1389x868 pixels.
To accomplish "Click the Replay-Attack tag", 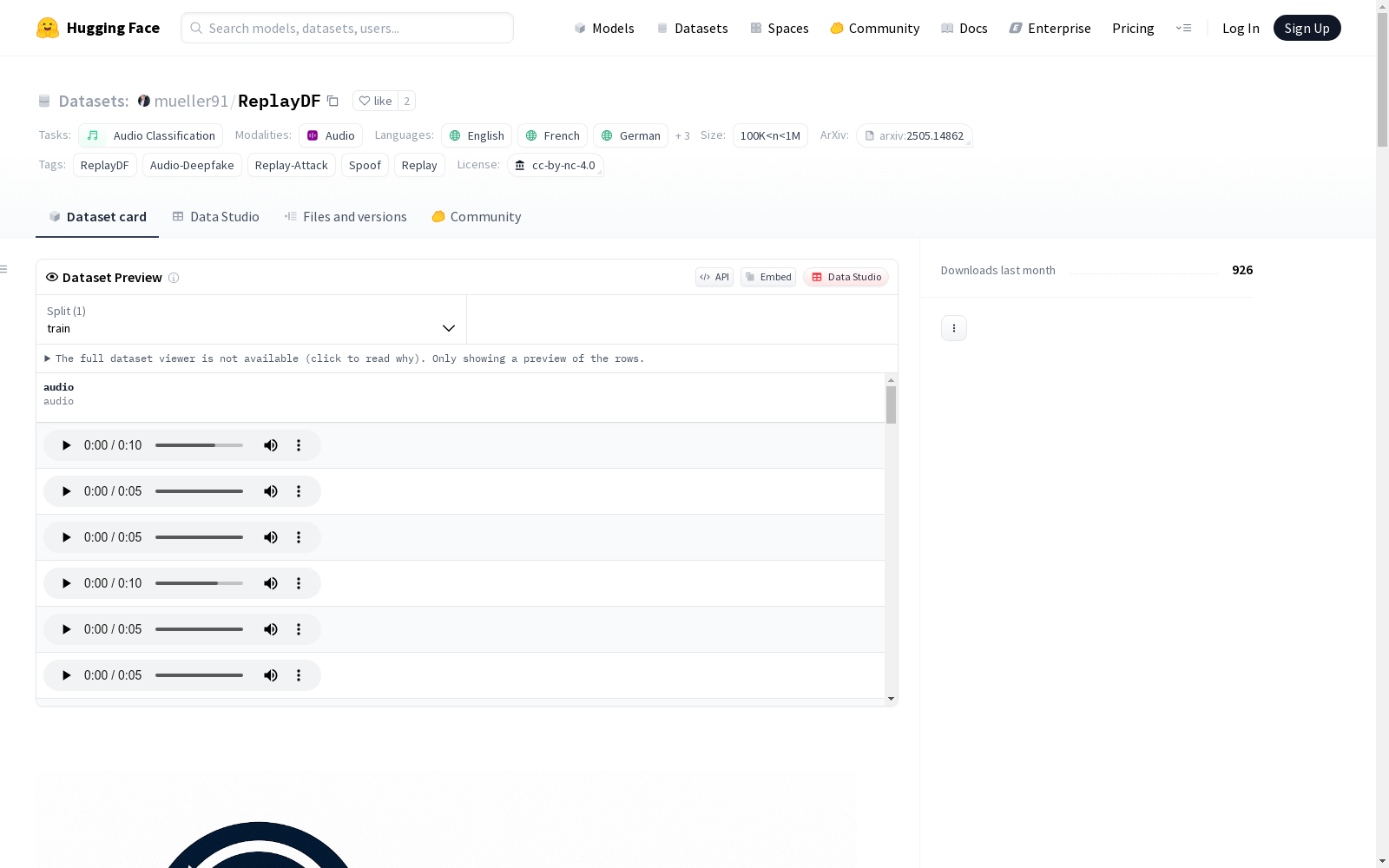I will 292,165.
